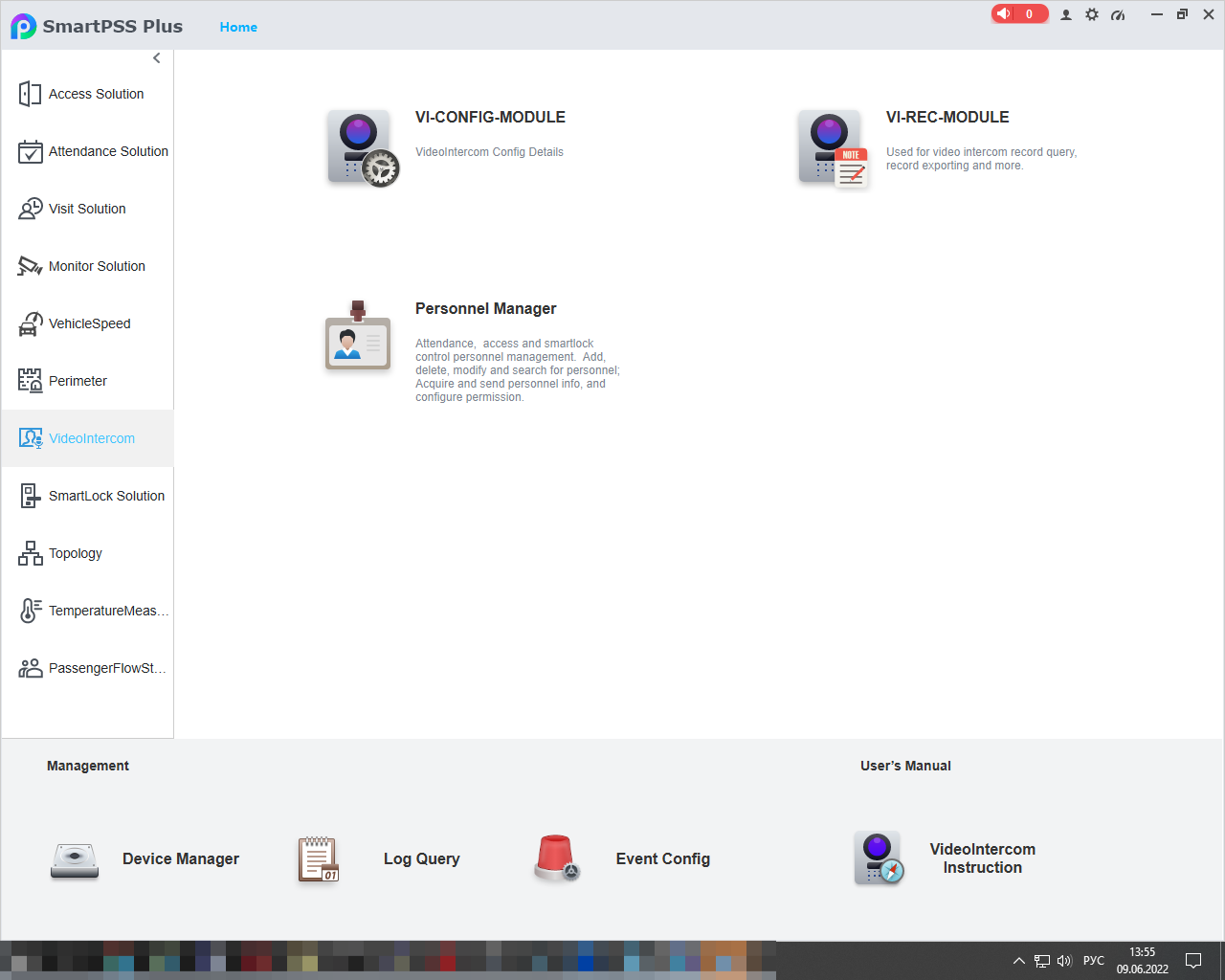
Task: Click the Perimeter fence icon
Action: pos(30,381)
